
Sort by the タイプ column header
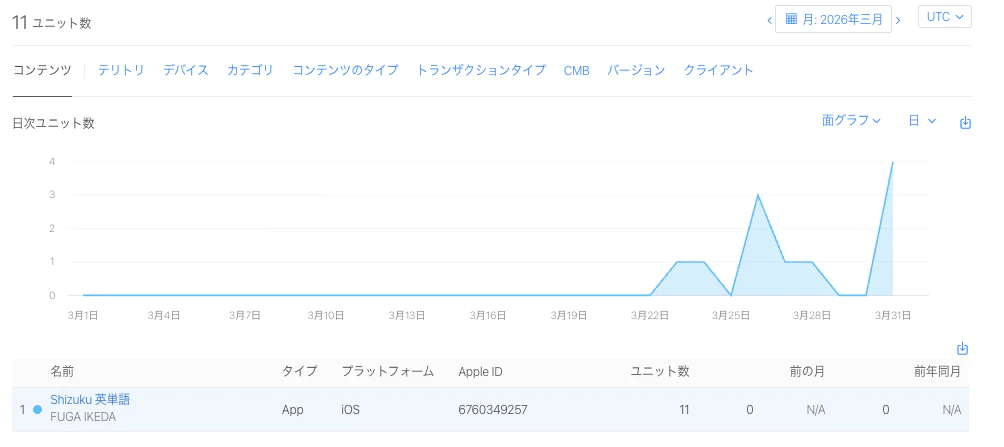tap(300, 371)
